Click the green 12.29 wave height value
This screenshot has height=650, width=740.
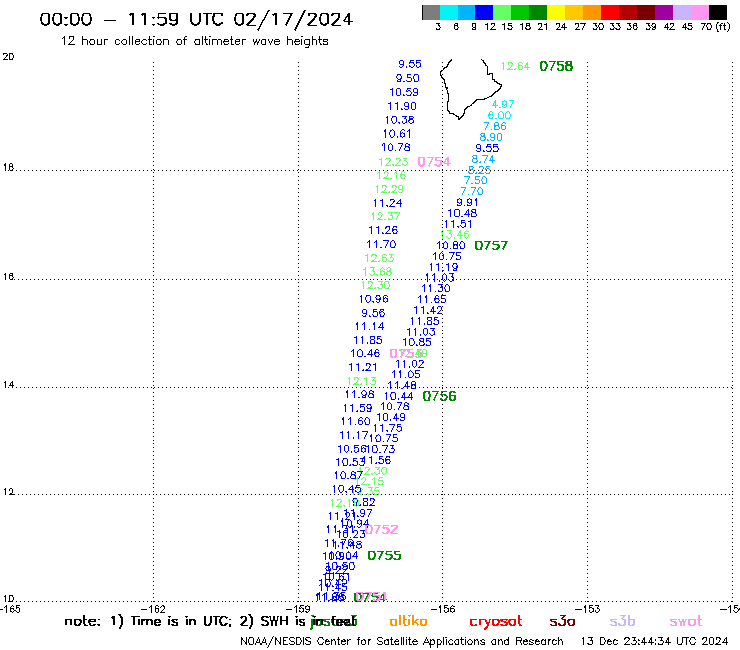pos(389,189)
